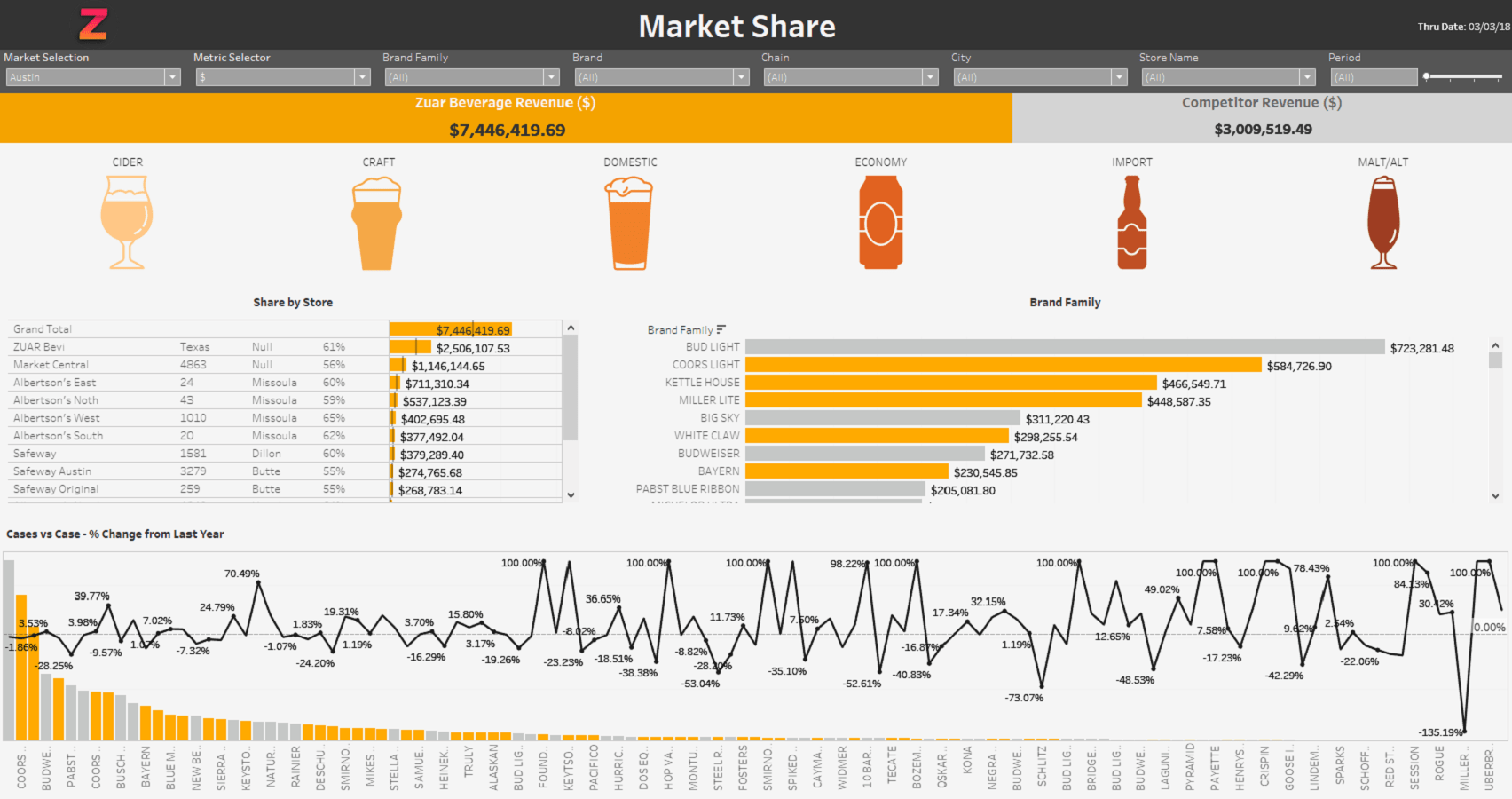1512x799 pixels.
Task: Click the -73.07% data point label
Action: (1024, 698)
